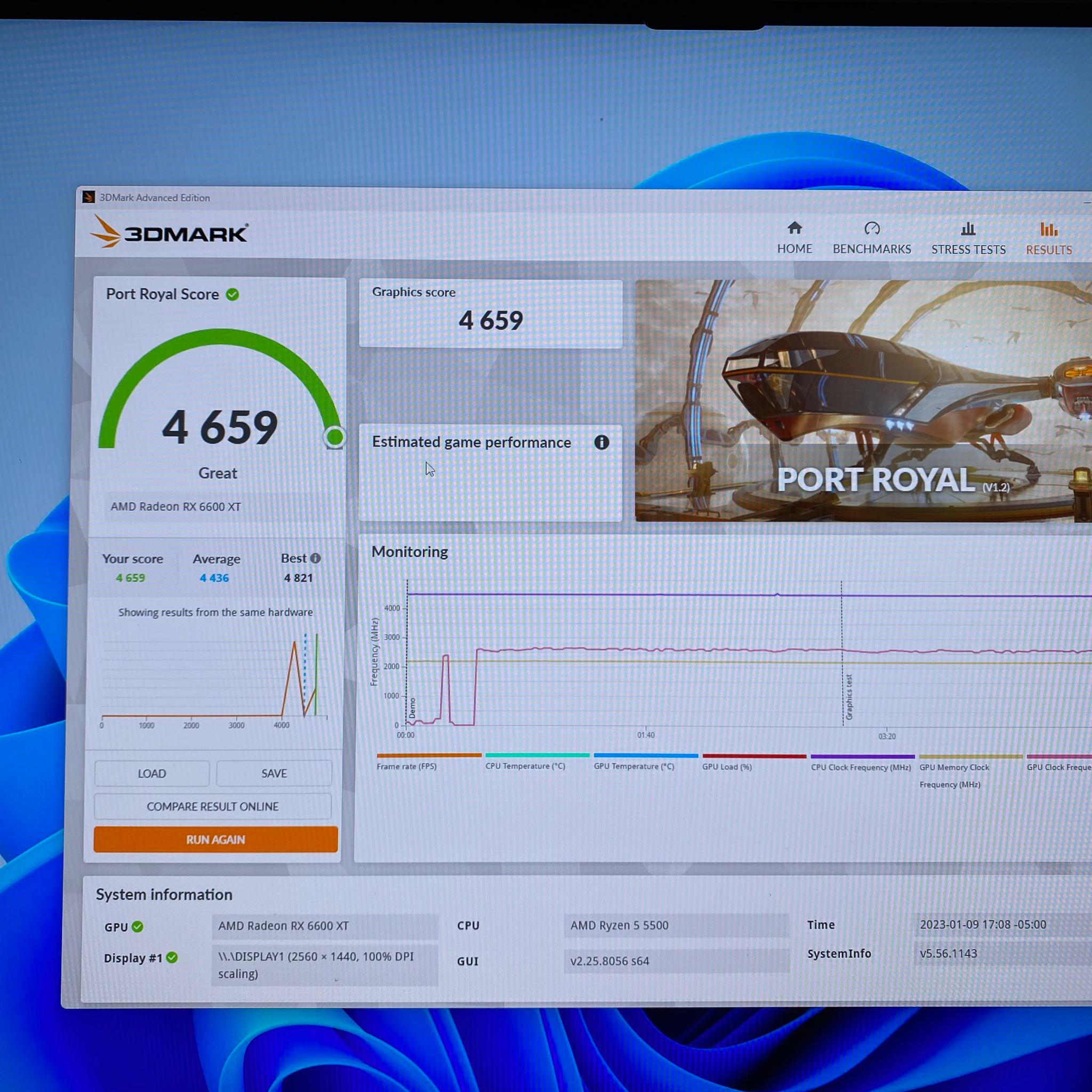Toggle Frame rate (FPS) legend series
This screenshot has height=1092, width=1092.
429,761
